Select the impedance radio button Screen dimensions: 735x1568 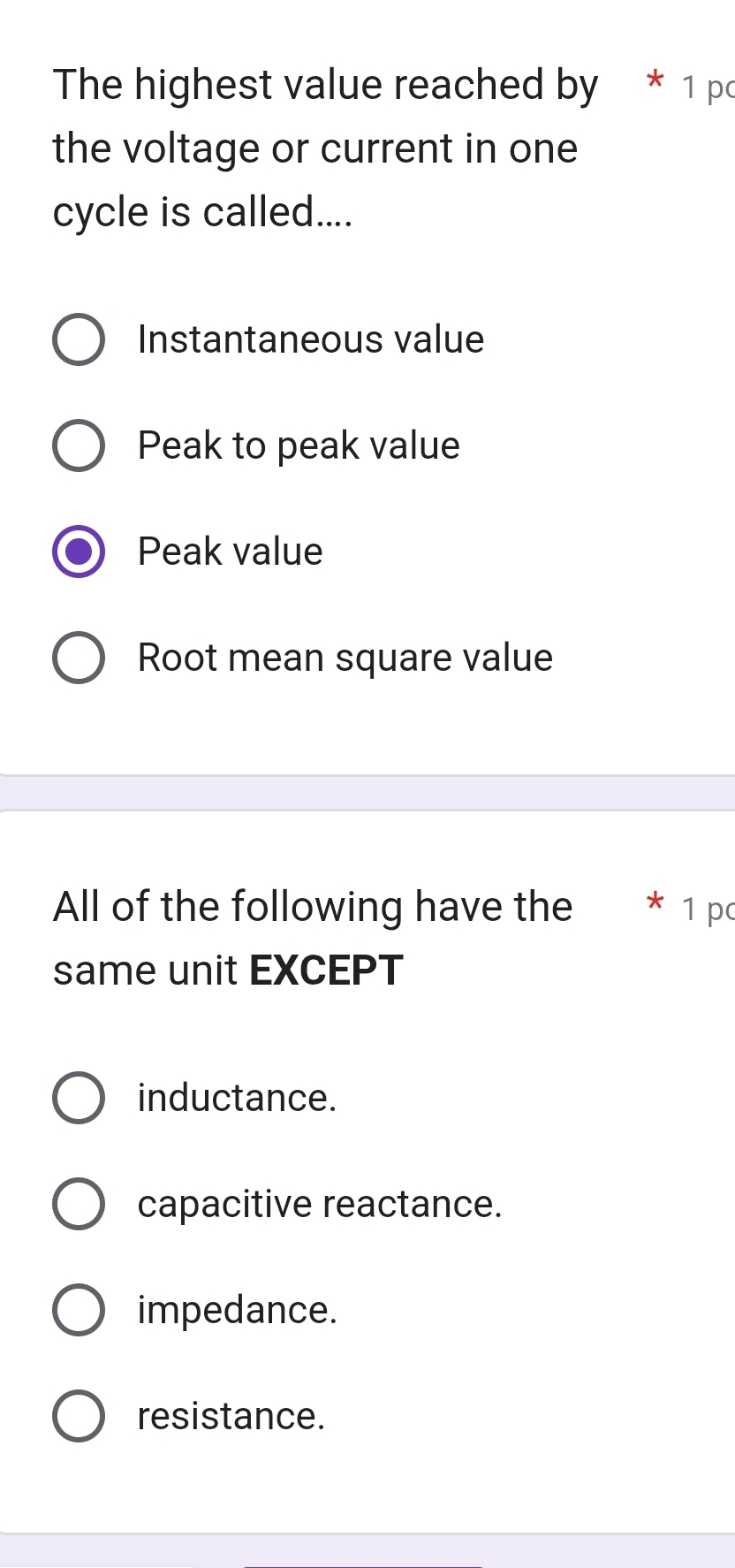coord(79,1310)
